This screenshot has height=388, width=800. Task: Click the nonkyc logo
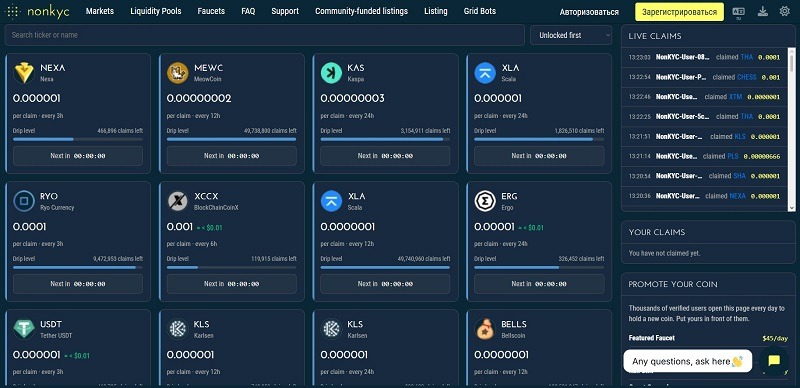(x=36, y=11)
